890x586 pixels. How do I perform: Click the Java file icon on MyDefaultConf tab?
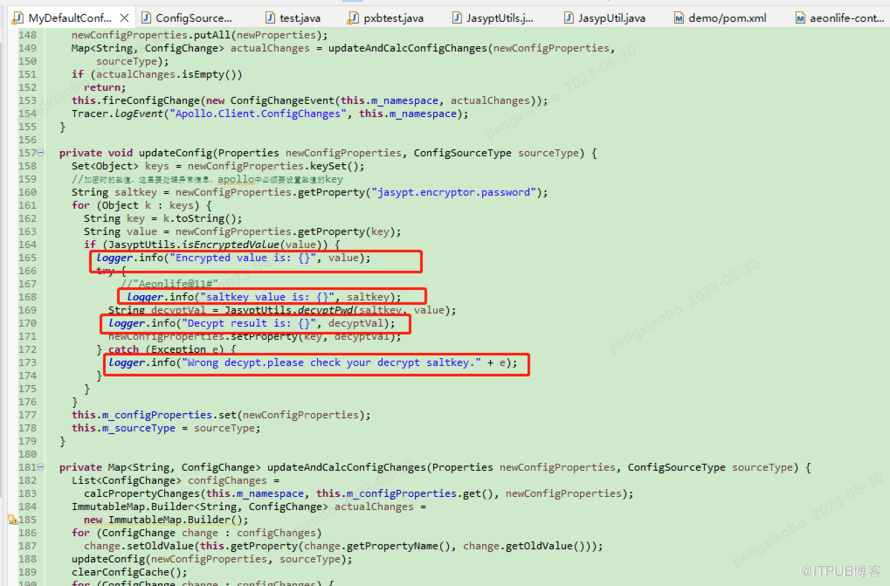(18, 18)
